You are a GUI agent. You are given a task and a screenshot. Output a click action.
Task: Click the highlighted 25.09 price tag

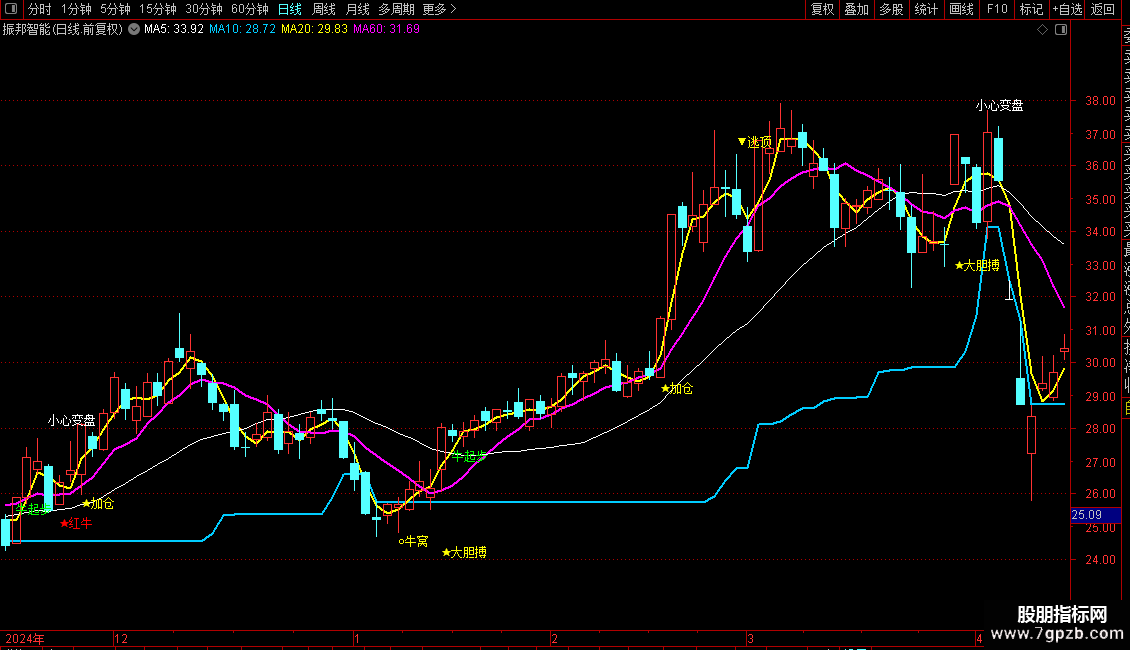pos(1095,515)
